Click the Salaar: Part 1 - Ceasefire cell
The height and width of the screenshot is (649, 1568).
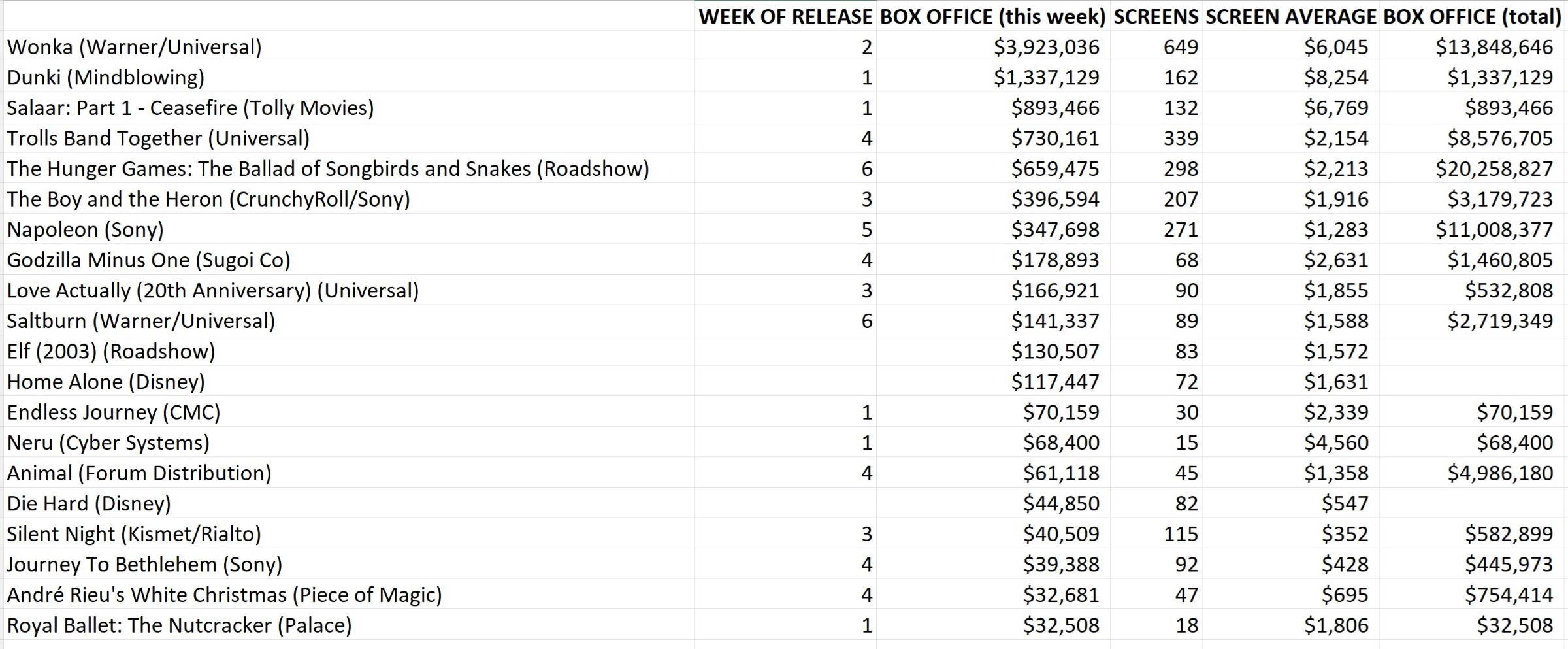point(191,108)
